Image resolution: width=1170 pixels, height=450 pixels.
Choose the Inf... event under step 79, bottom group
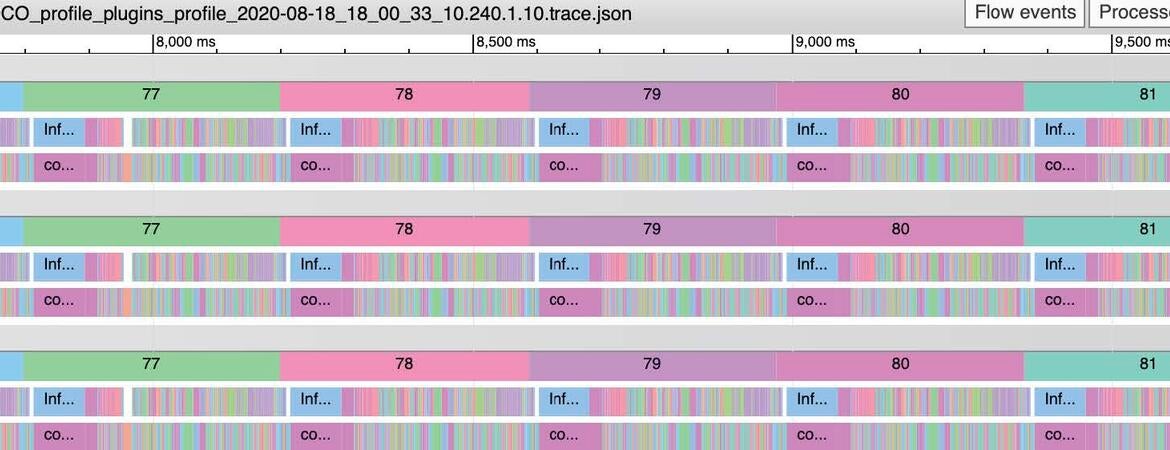pos(564,401)
